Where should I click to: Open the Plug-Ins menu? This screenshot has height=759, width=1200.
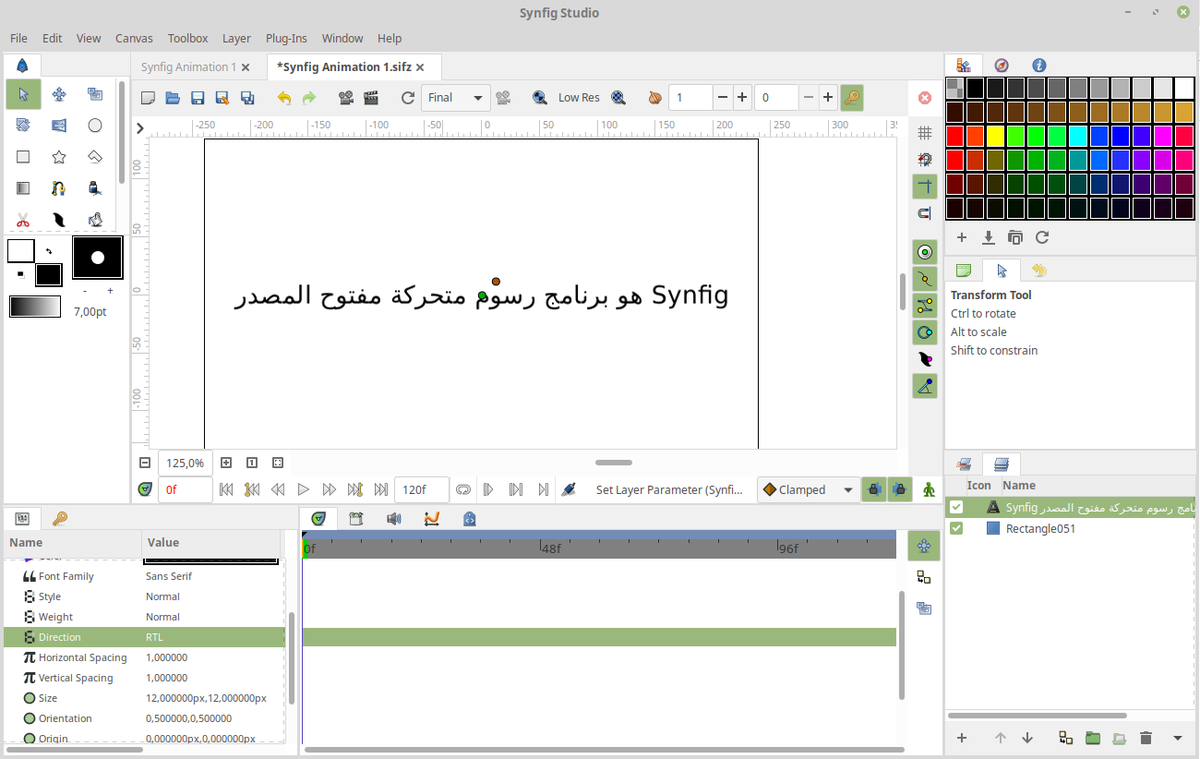286,38
